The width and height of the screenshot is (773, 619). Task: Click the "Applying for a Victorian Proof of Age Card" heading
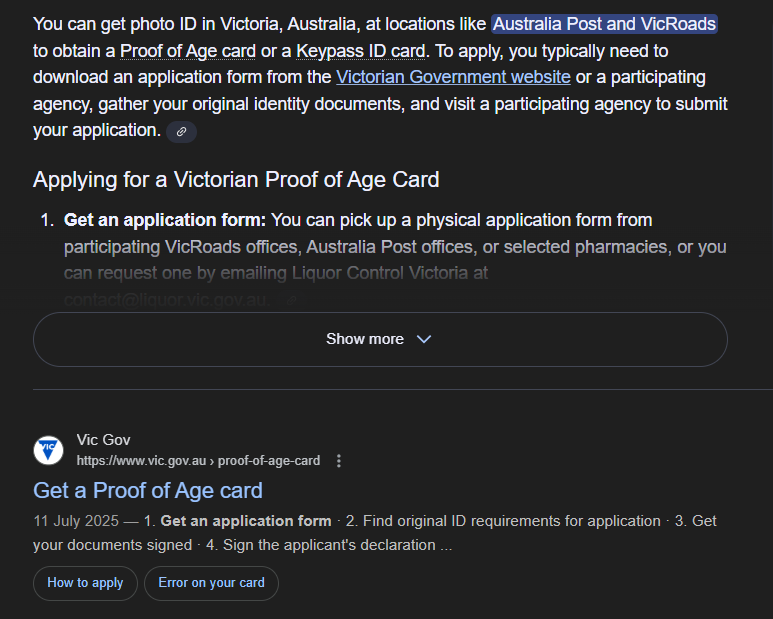coord(236,180)
